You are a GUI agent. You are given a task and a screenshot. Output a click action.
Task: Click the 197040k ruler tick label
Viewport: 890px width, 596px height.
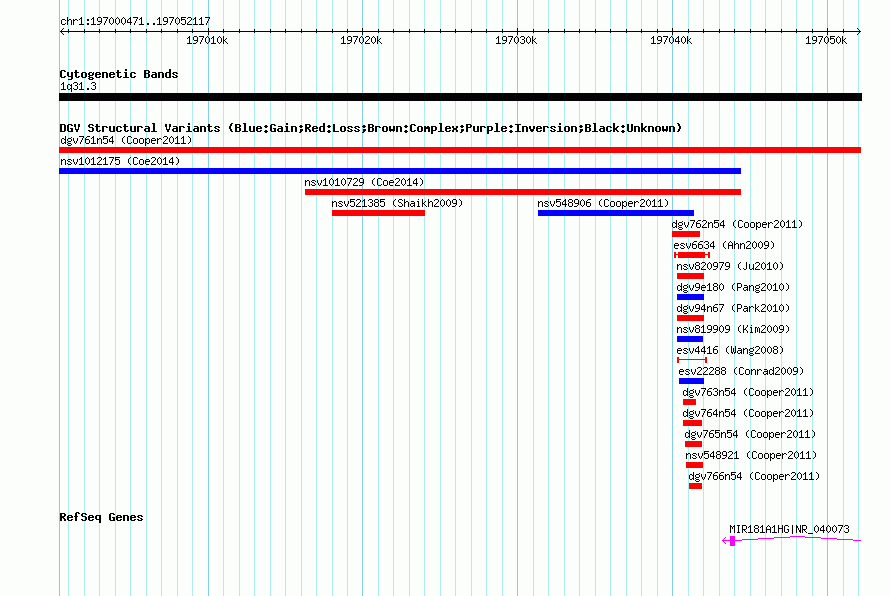(671, 40)
